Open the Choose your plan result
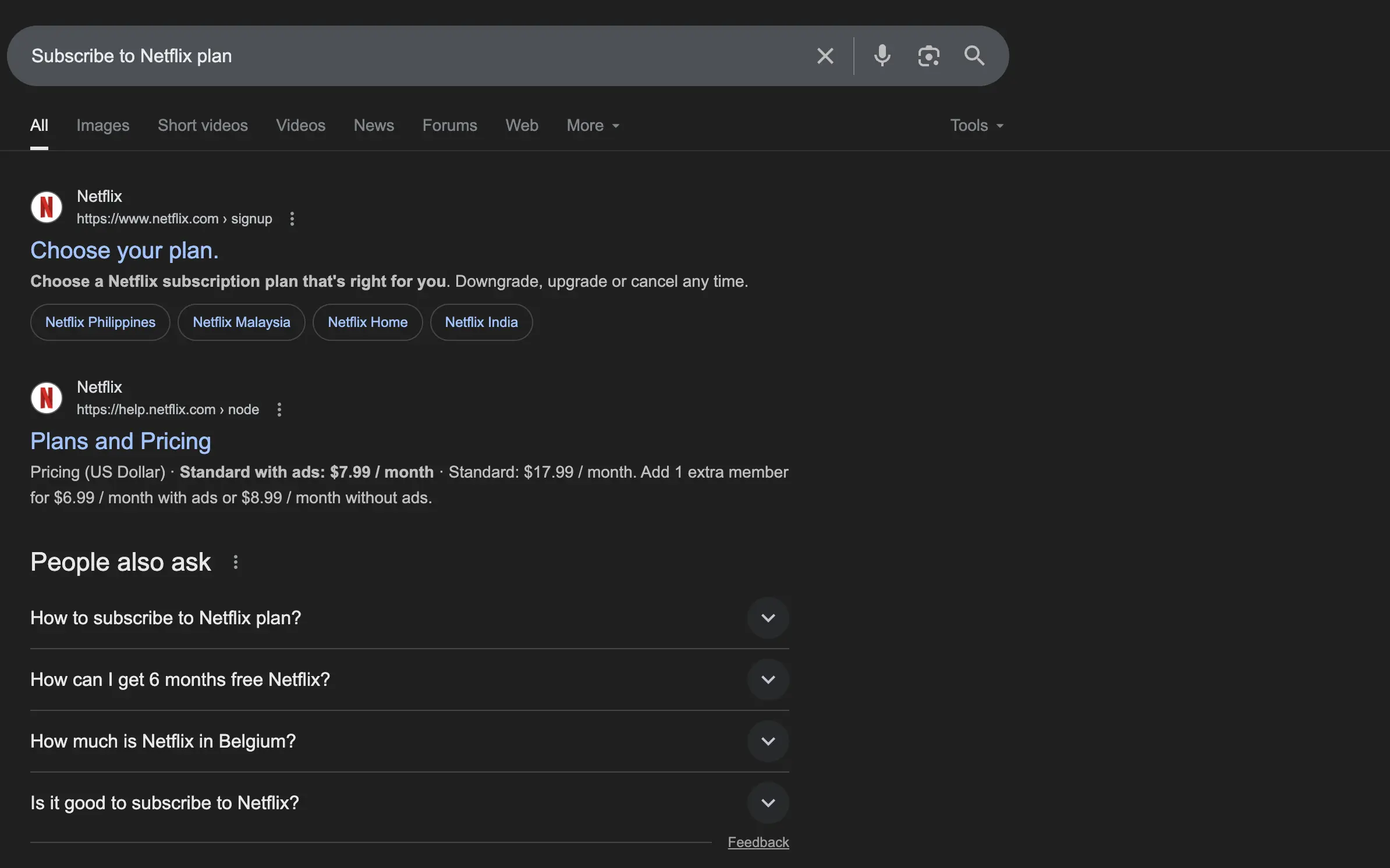The height and width of the screenshot is (868, 1390). coord(125,250)
